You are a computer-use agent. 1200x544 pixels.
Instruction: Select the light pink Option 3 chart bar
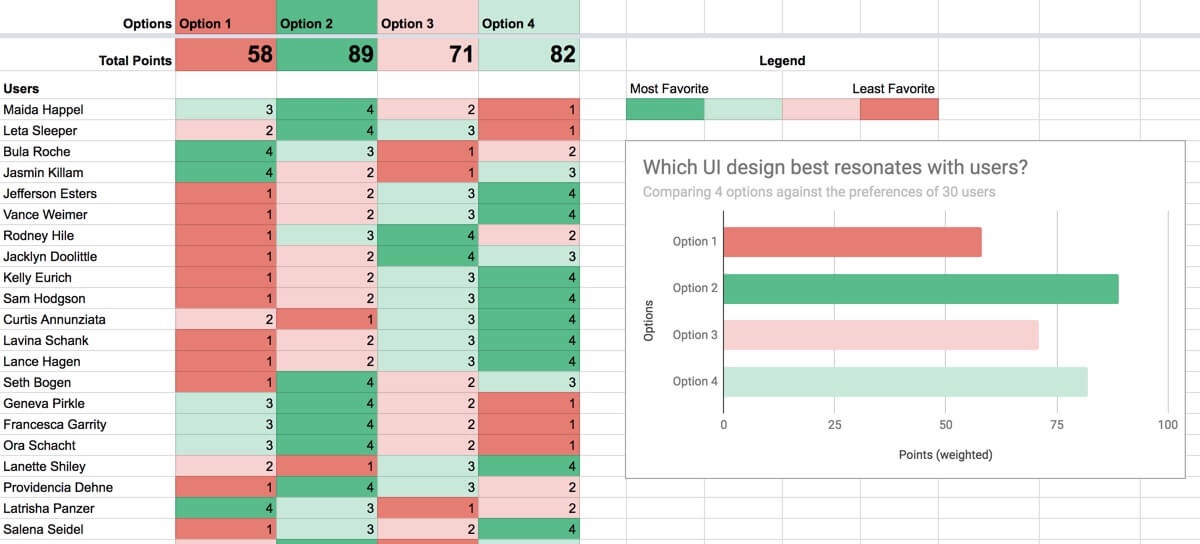coord(880,335)
